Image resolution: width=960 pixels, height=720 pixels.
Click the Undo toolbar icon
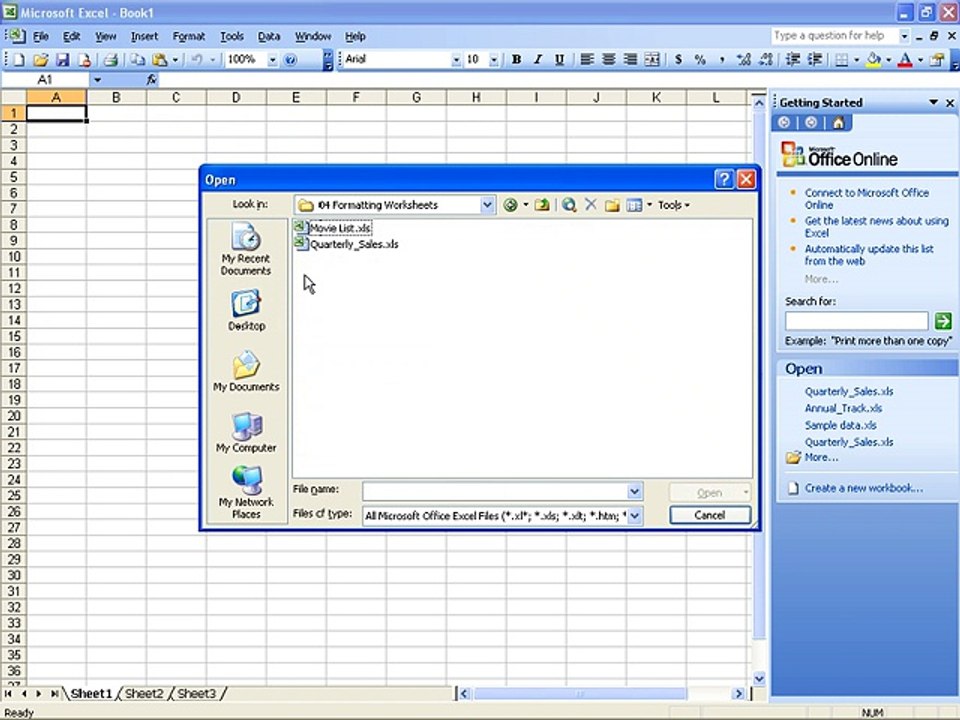(197, 59)
